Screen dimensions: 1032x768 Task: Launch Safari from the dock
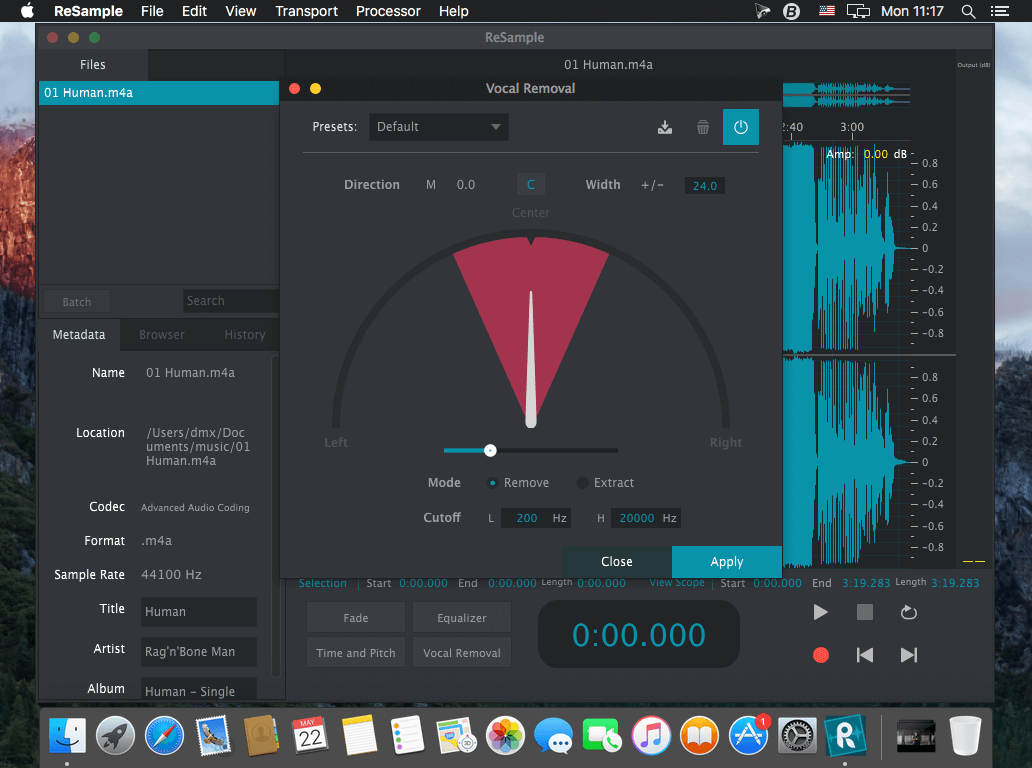pyautogui.click(x=164, y=735)
